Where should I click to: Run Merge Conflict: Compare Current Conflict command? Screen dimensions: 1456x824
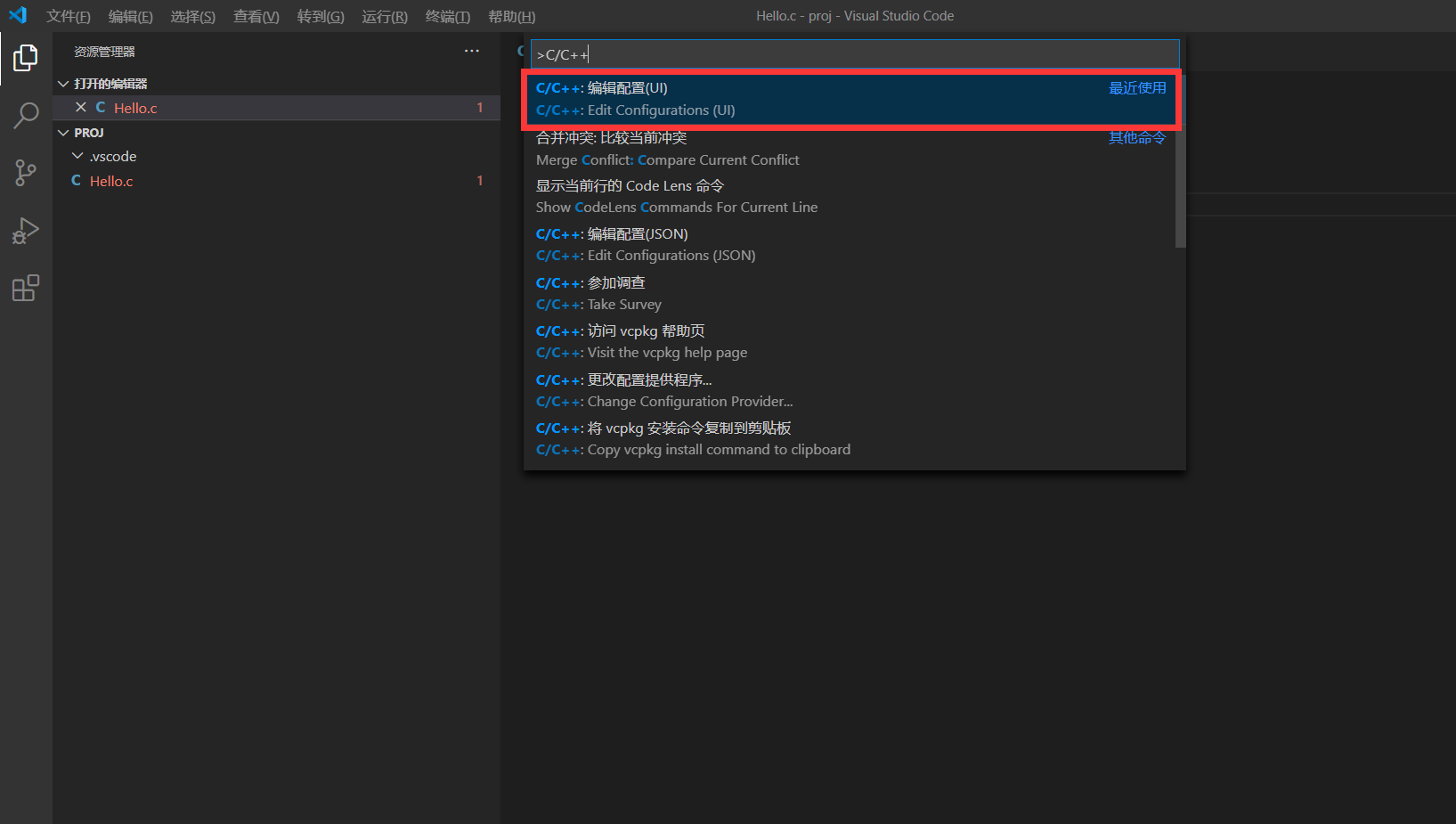point(850,149)
